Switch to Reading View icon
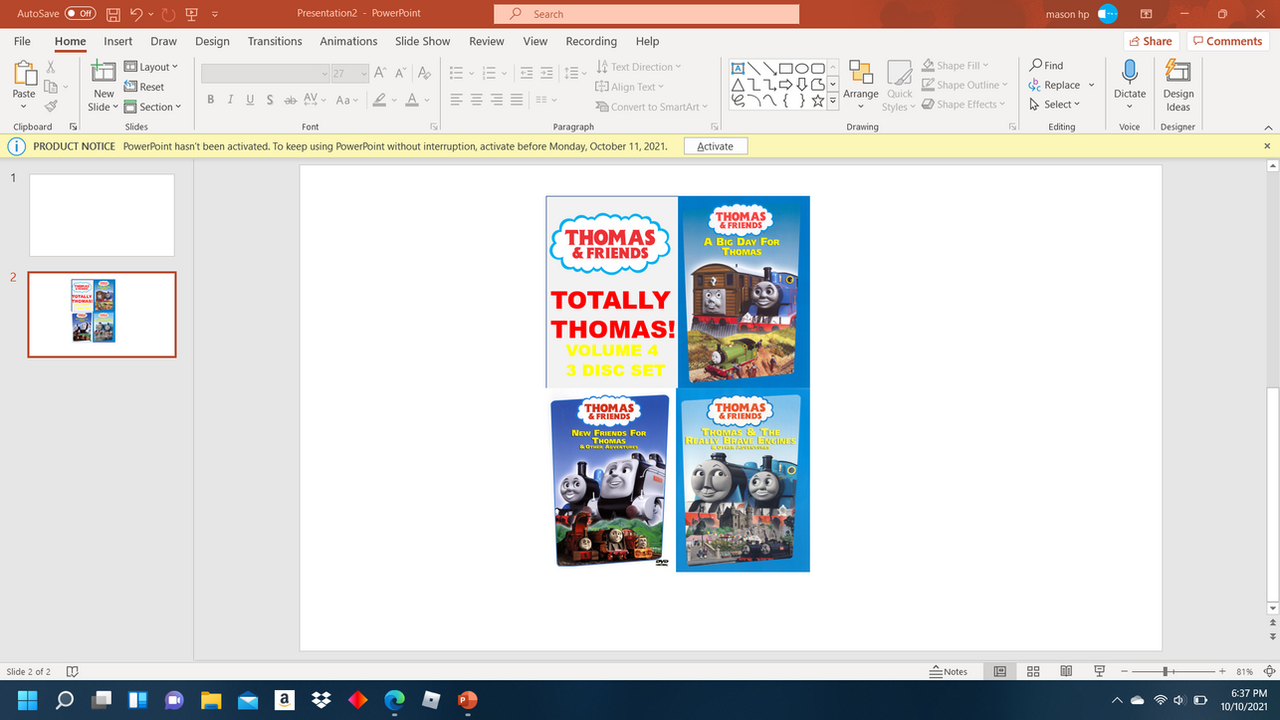The image size is (1280, 720). coord(1066,671)
